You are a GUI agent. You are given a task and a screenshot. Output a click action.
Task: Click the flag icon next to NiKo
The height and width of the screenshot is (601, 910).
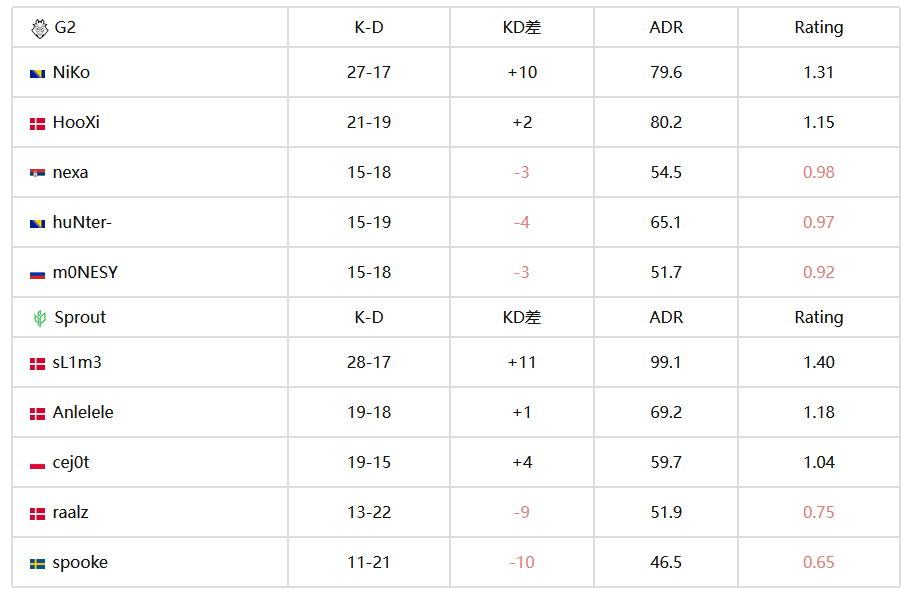[37, 74]
